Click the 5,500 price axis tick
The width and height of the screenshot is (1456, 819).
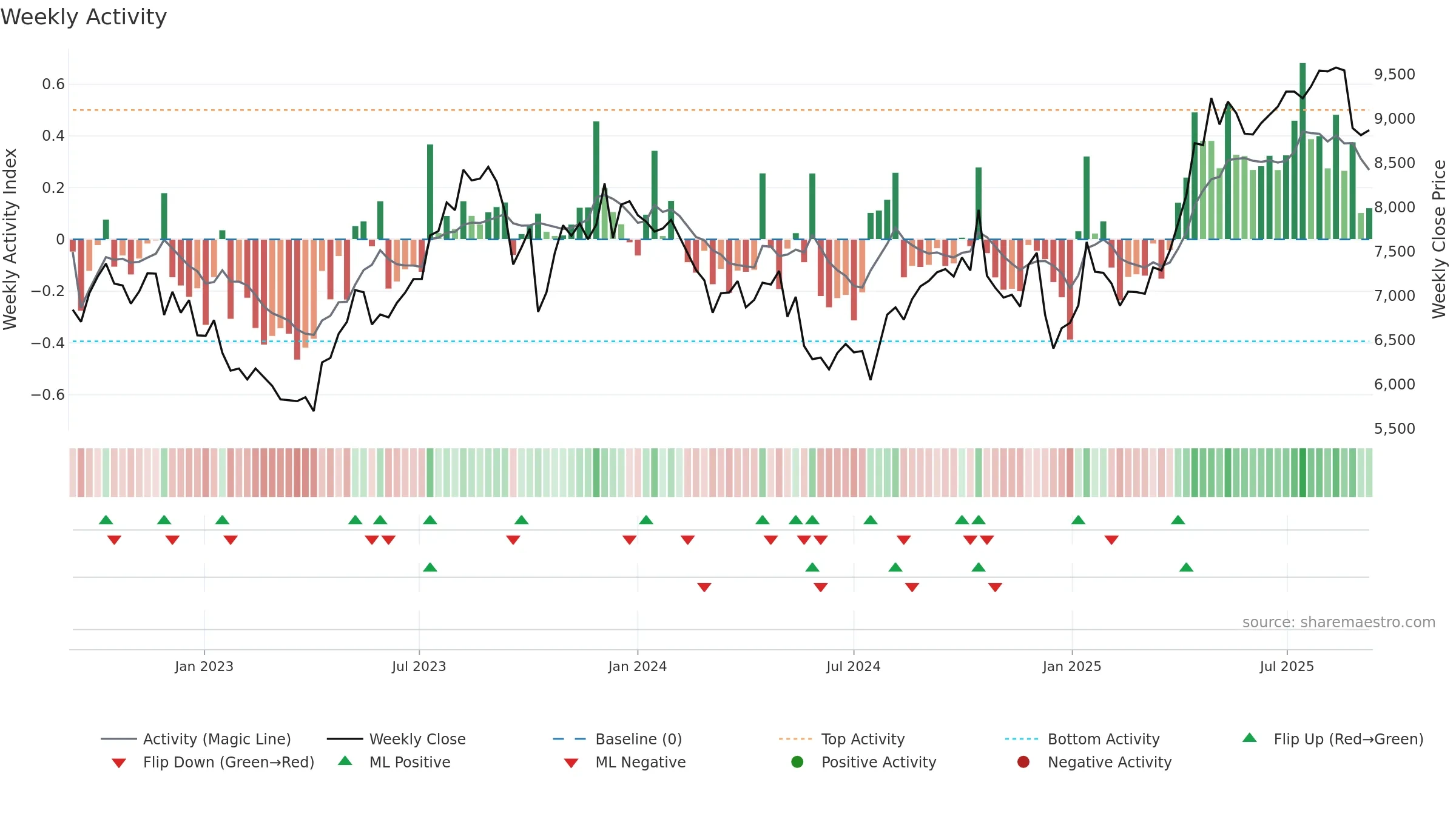pyautogui.click(x=1394, y=428)
